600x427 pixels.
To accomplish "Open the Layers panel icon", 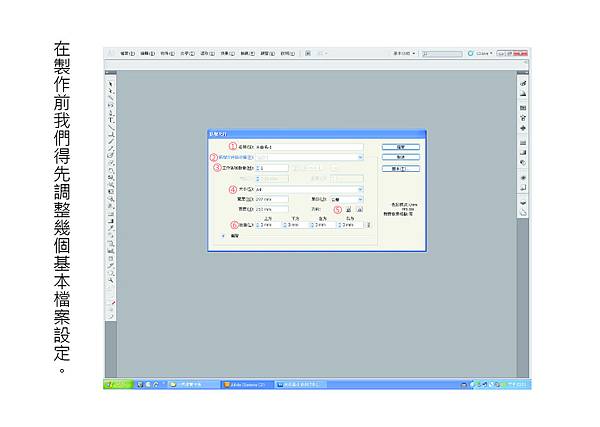I will pyautogui.click(x=523, y=202).
